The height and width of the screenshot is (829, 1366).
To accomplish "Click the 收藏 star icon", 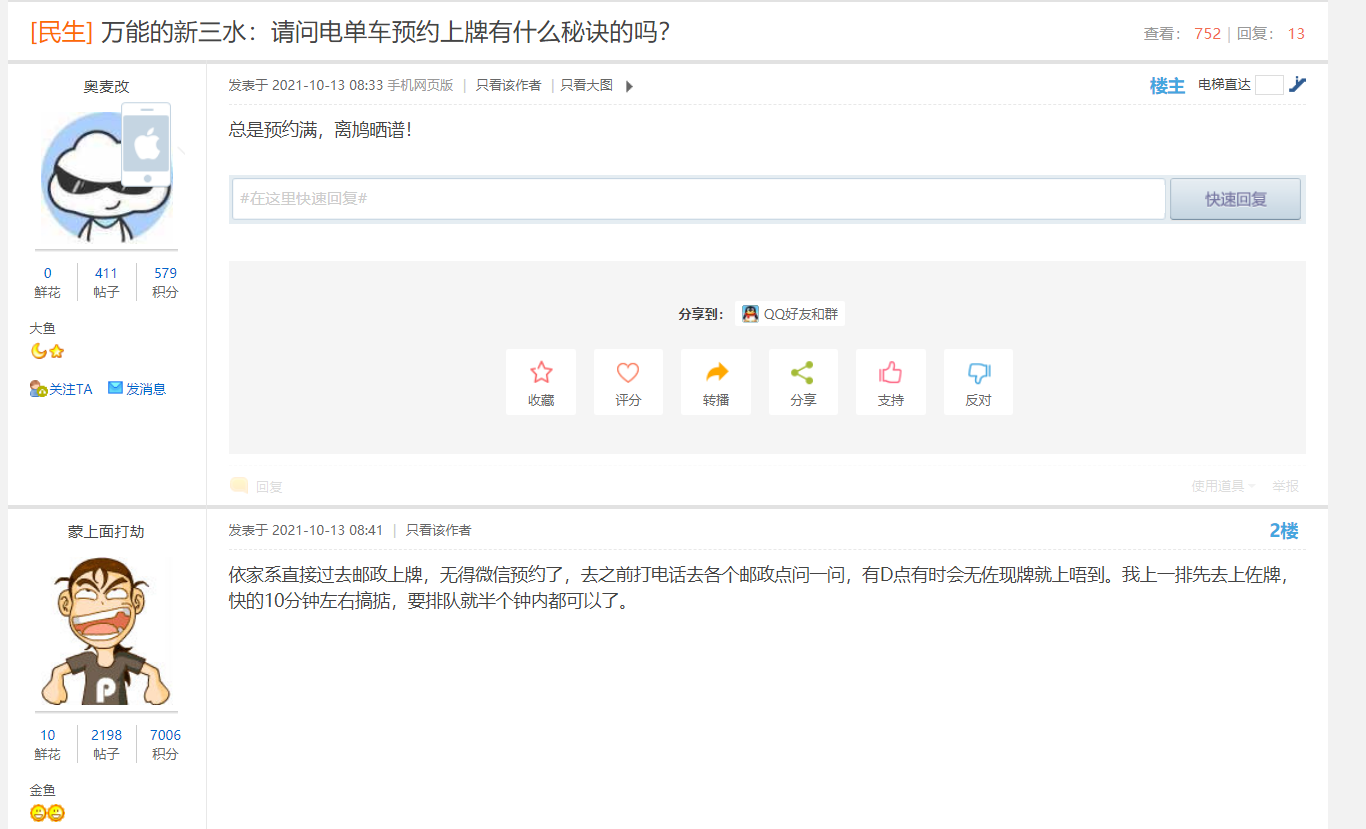I will [x=541, y=373].
